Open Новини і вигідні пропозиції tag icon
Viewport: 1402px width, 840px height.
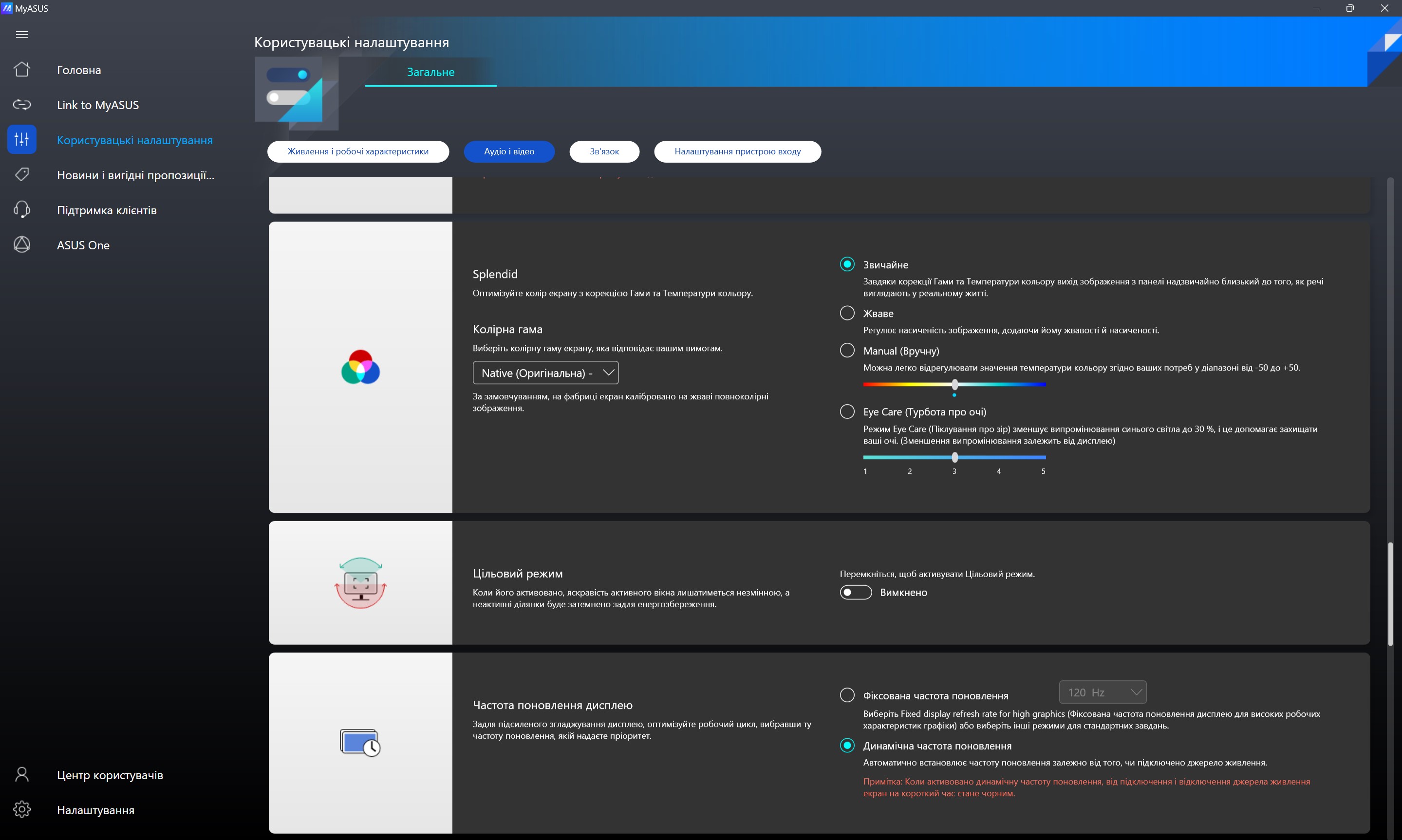tap(21, 174)
